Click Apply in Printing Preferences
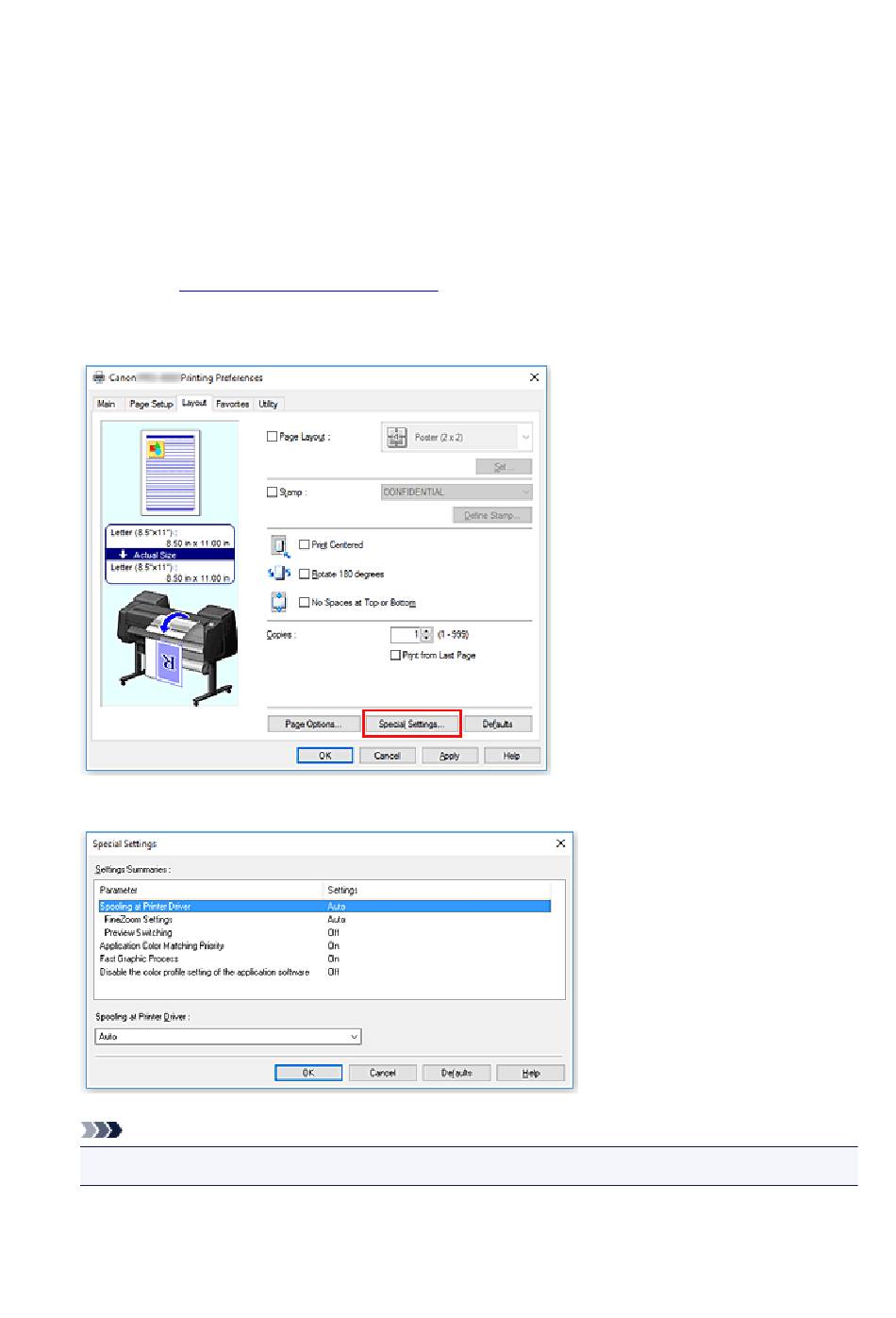Screen dimensions: 896x1318 pyautogui.click(x=450, y=756)
